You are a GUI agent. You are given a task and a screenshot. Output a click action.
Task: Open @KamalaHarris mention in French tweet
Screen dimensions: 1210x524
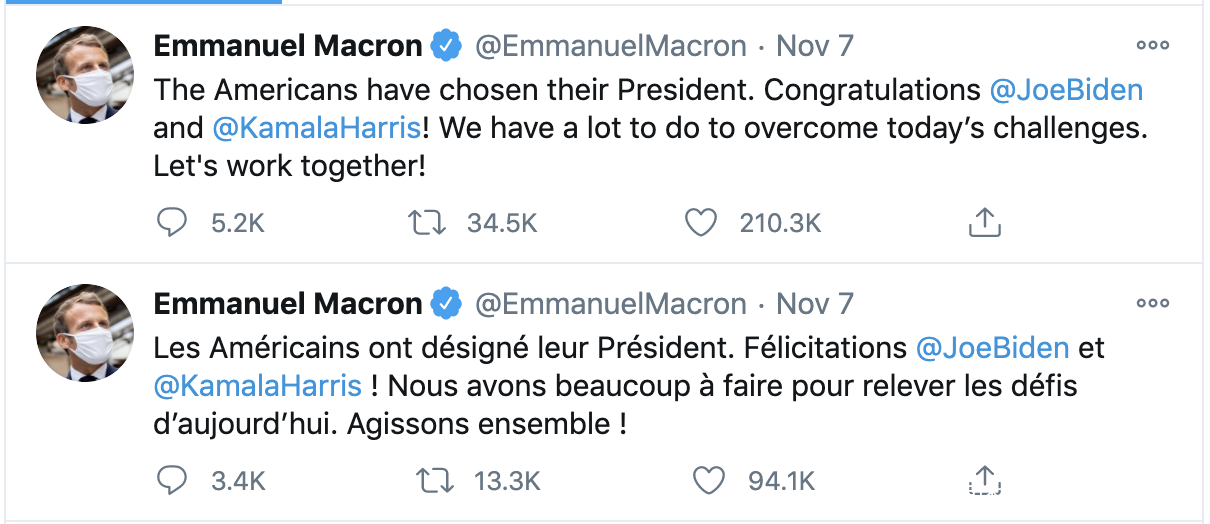[258, 386]
